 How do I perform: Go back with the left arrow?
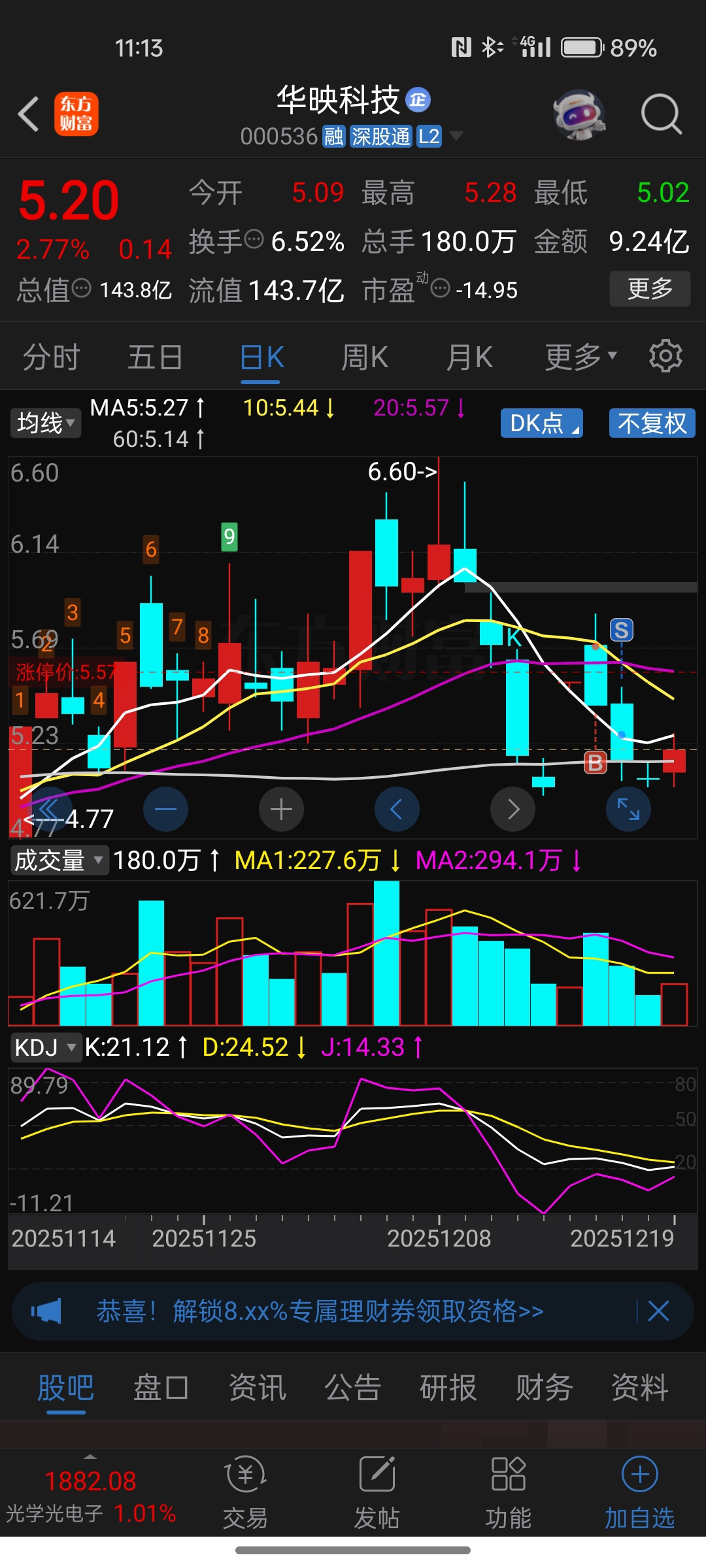pos(29,114)
